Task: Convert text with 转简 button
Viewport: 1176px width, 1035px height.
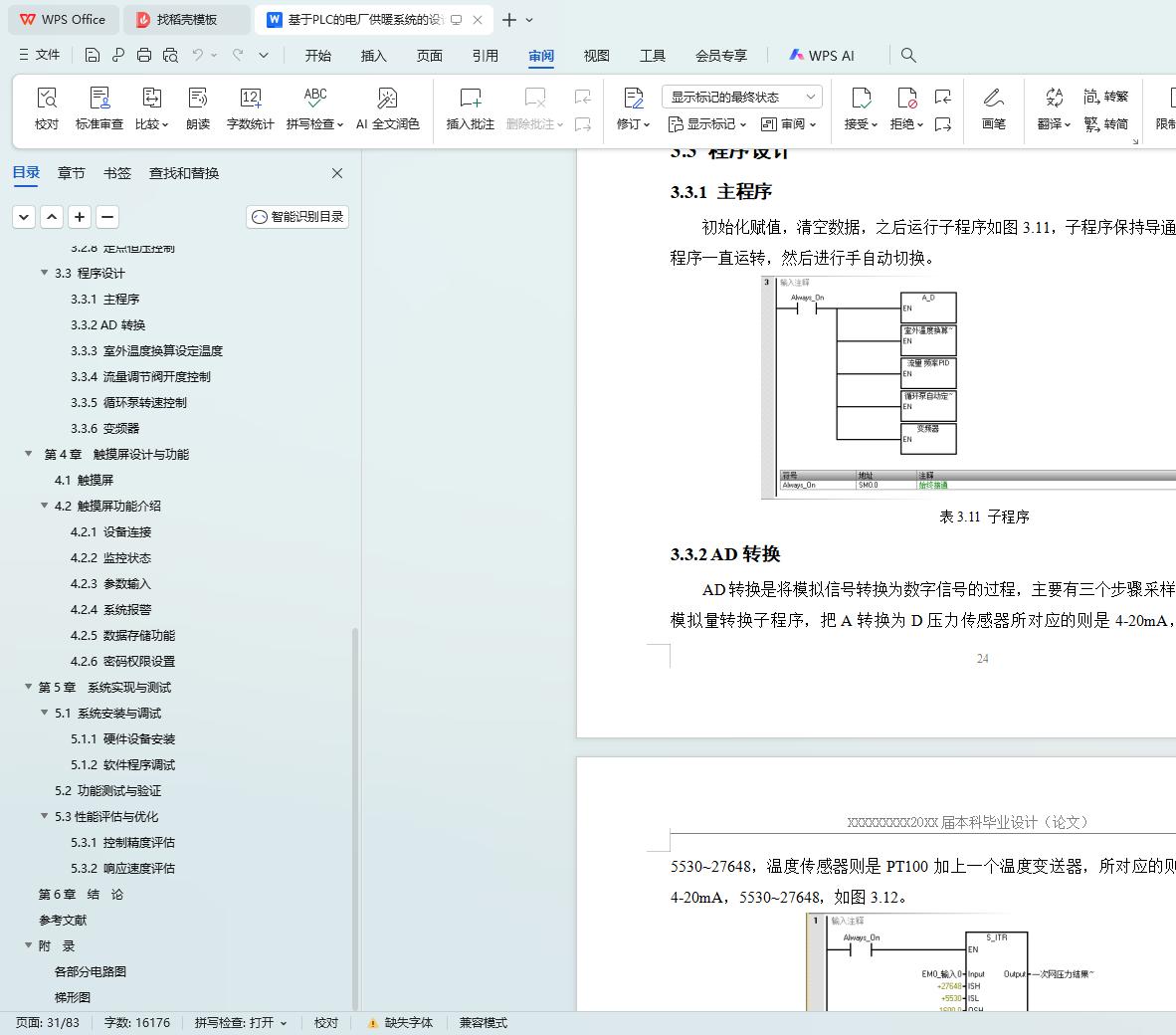Action: [x=1105, y=123]
